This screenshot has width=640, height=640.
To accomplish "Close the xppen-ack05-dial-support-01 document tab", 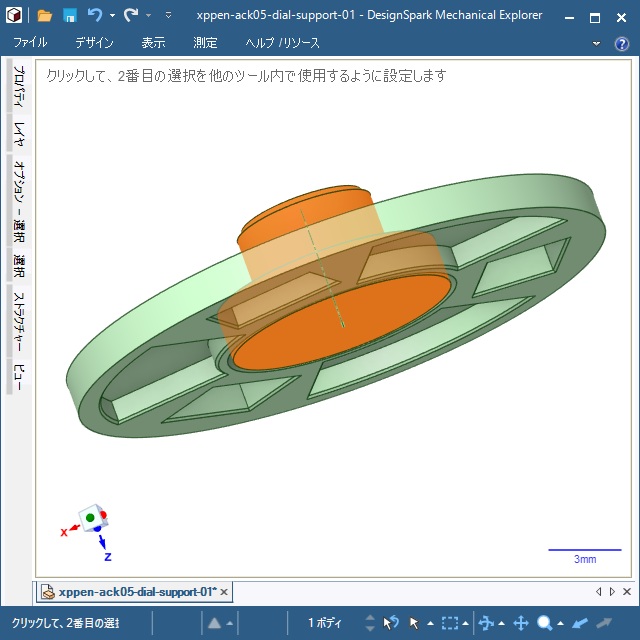I will pyautogui.click(x=224, y=592).
